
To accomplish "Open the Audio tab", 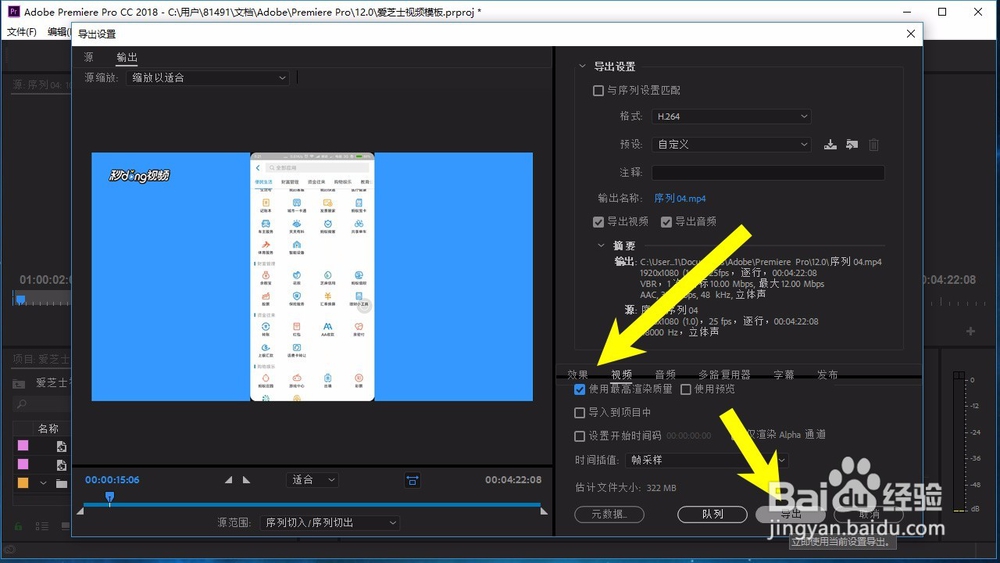I will pos(665,374).
